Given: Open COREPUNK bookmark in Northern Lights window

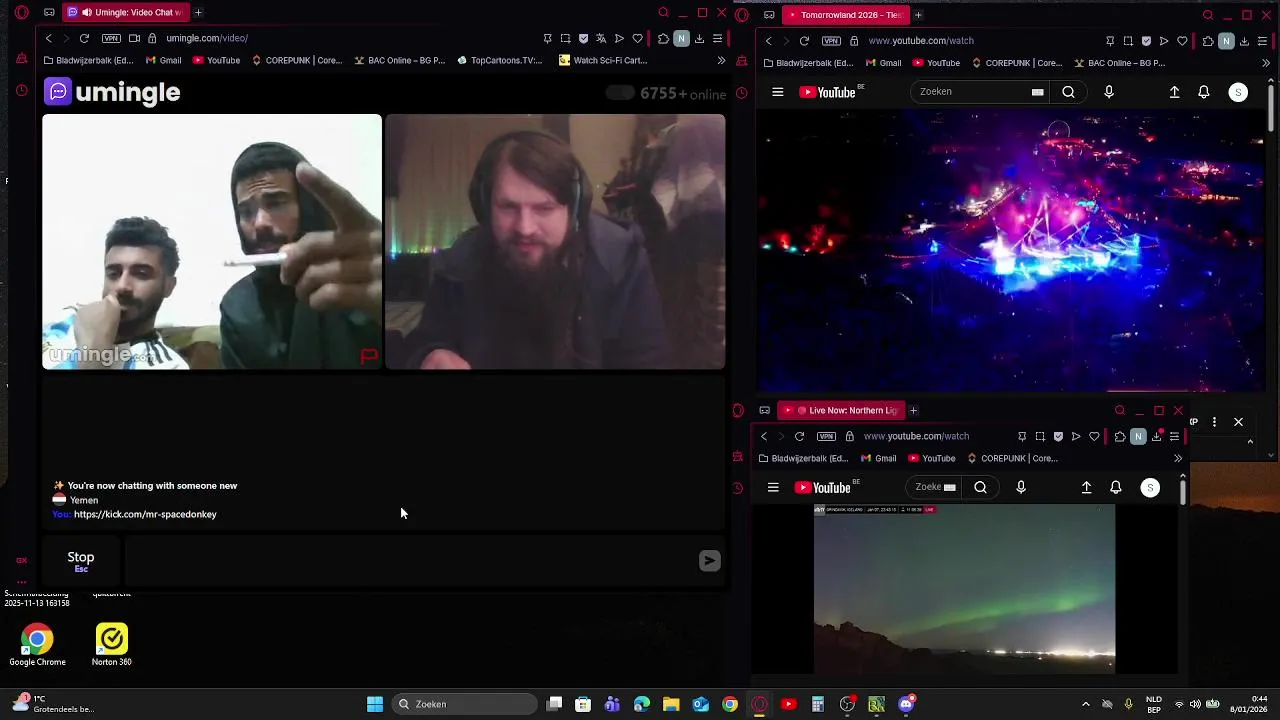Looking at the screenshot, I should (x=1012, y=458).
